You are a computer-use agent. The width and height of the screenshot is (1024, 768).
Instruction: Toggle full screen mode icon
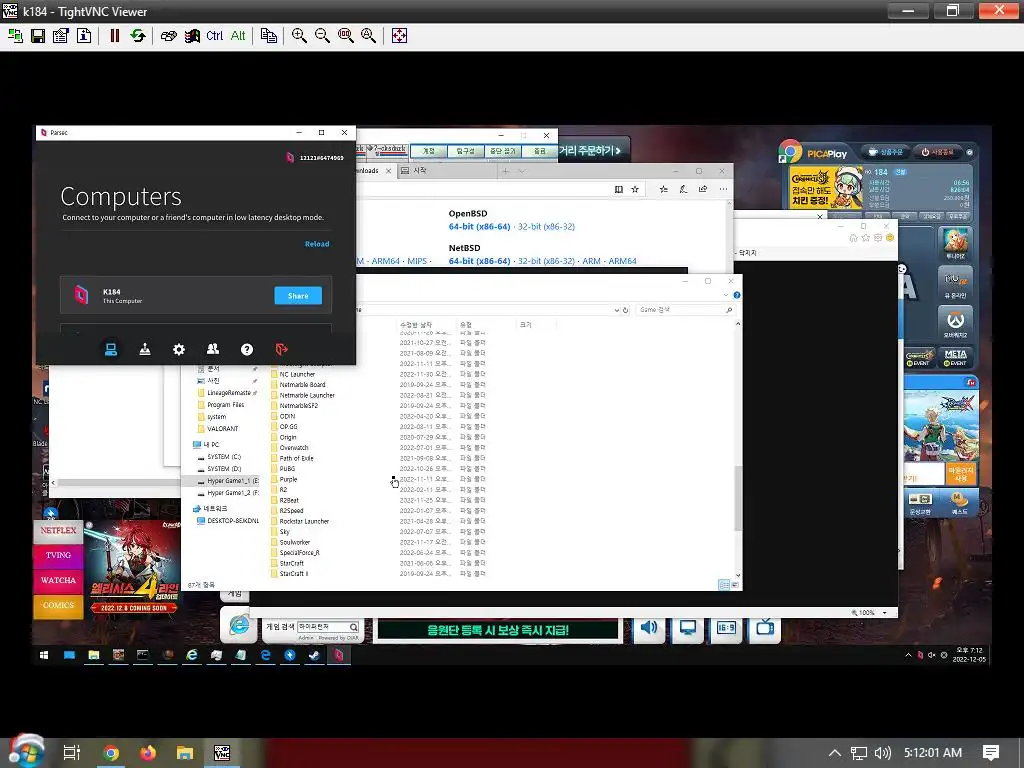399,35
